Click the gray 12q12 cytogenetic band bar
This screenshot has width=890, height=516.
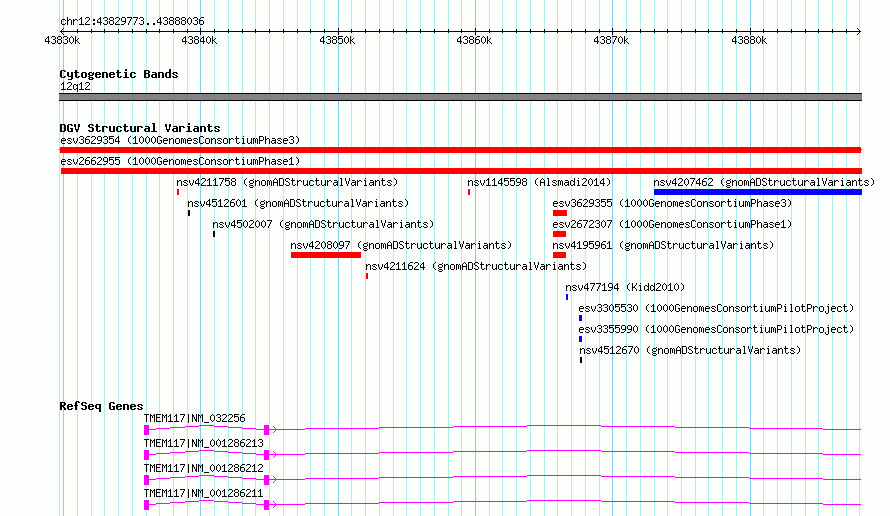click(460, 97)
